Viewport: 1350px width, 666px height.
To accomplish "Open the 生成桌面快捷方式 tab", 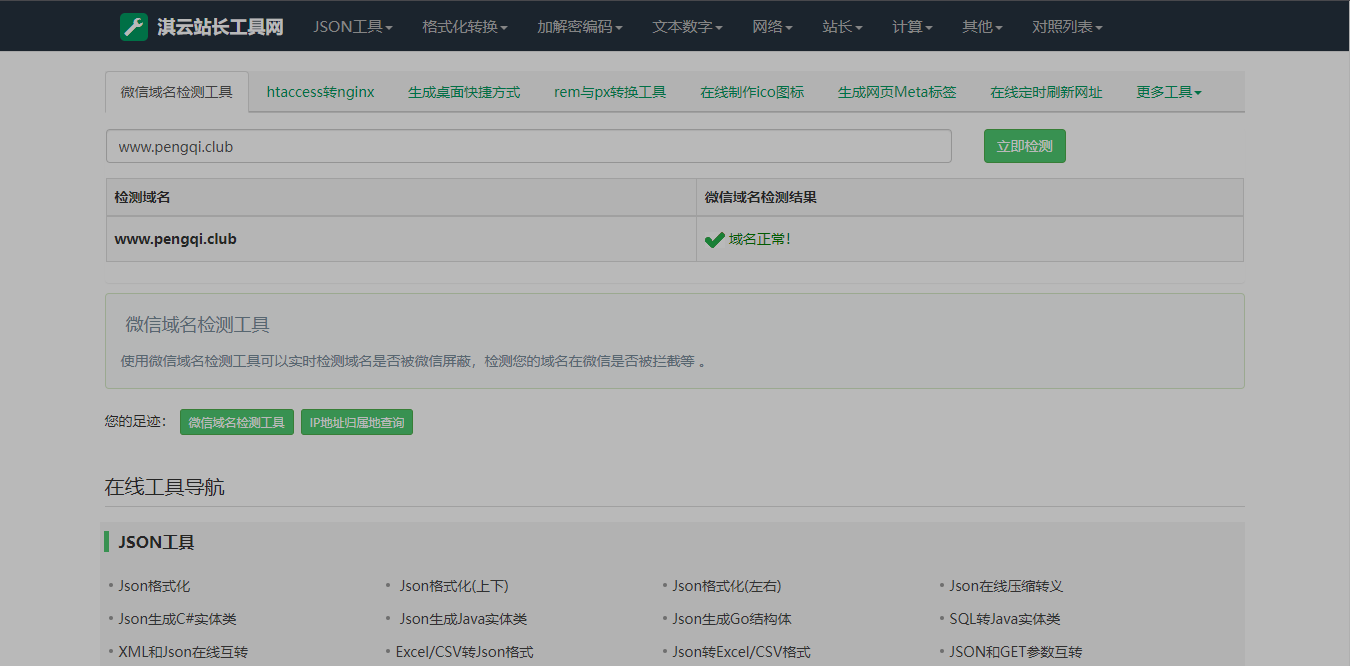I will tap(464, 92).
